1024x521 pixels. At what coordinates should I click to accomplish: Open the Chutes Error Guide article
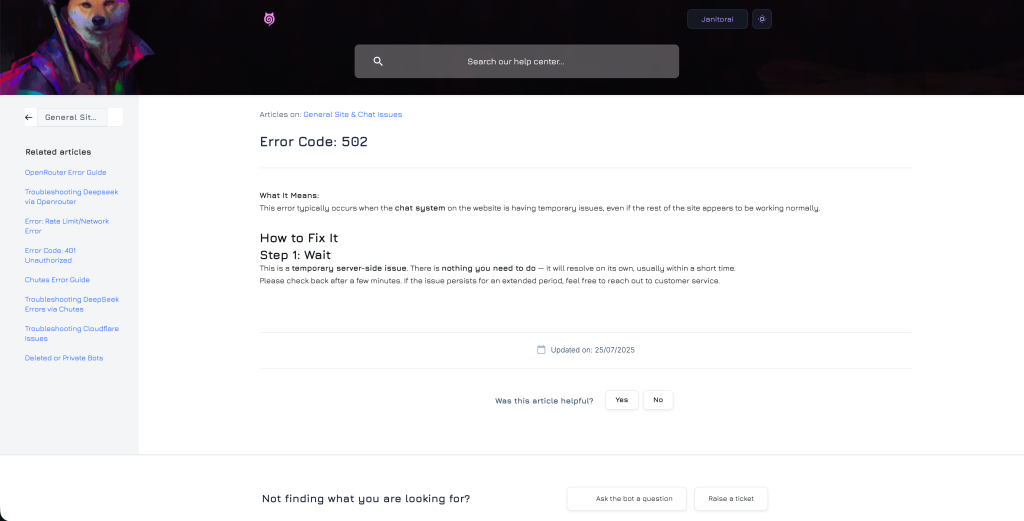pos(57,280)
